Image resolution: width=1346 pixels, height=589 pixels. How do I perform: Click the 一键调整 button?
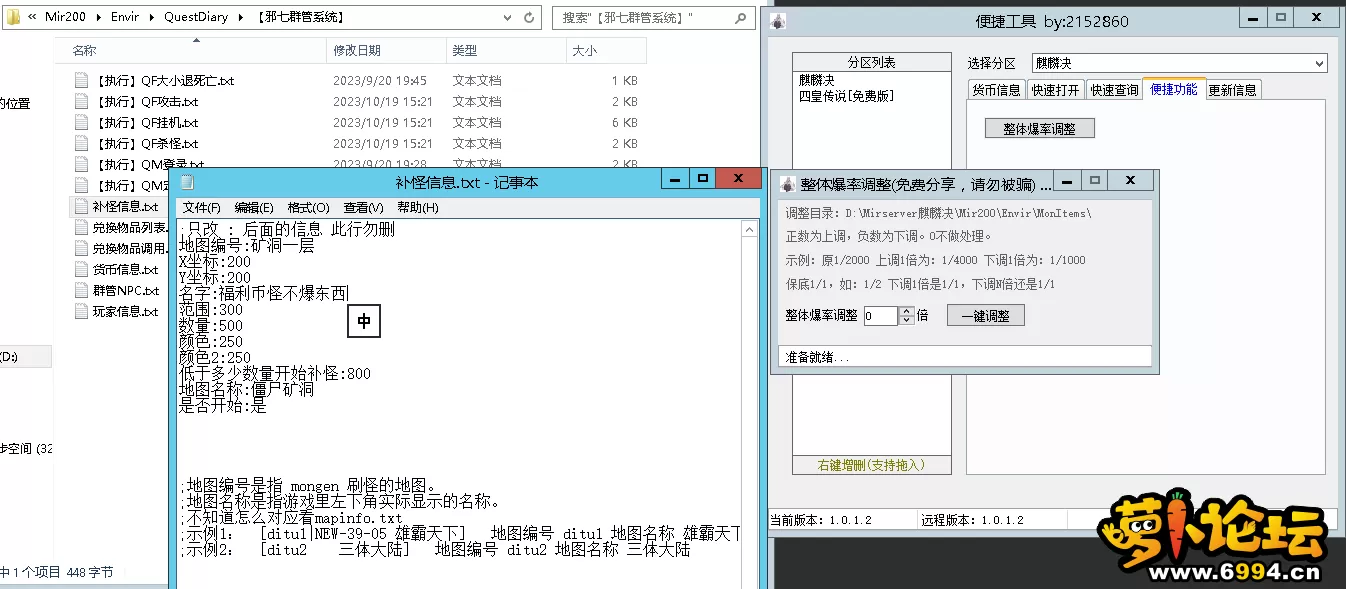point(985,315)
